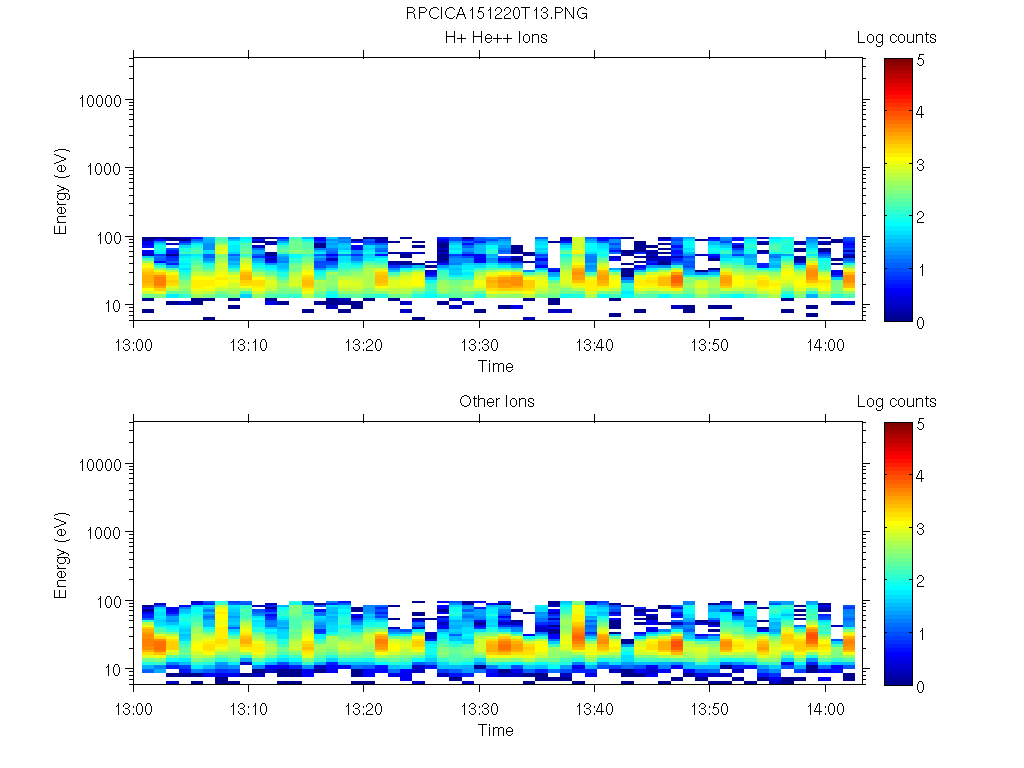Click the RPCICA151220T13.PNG file title

[x=496, y=13]
